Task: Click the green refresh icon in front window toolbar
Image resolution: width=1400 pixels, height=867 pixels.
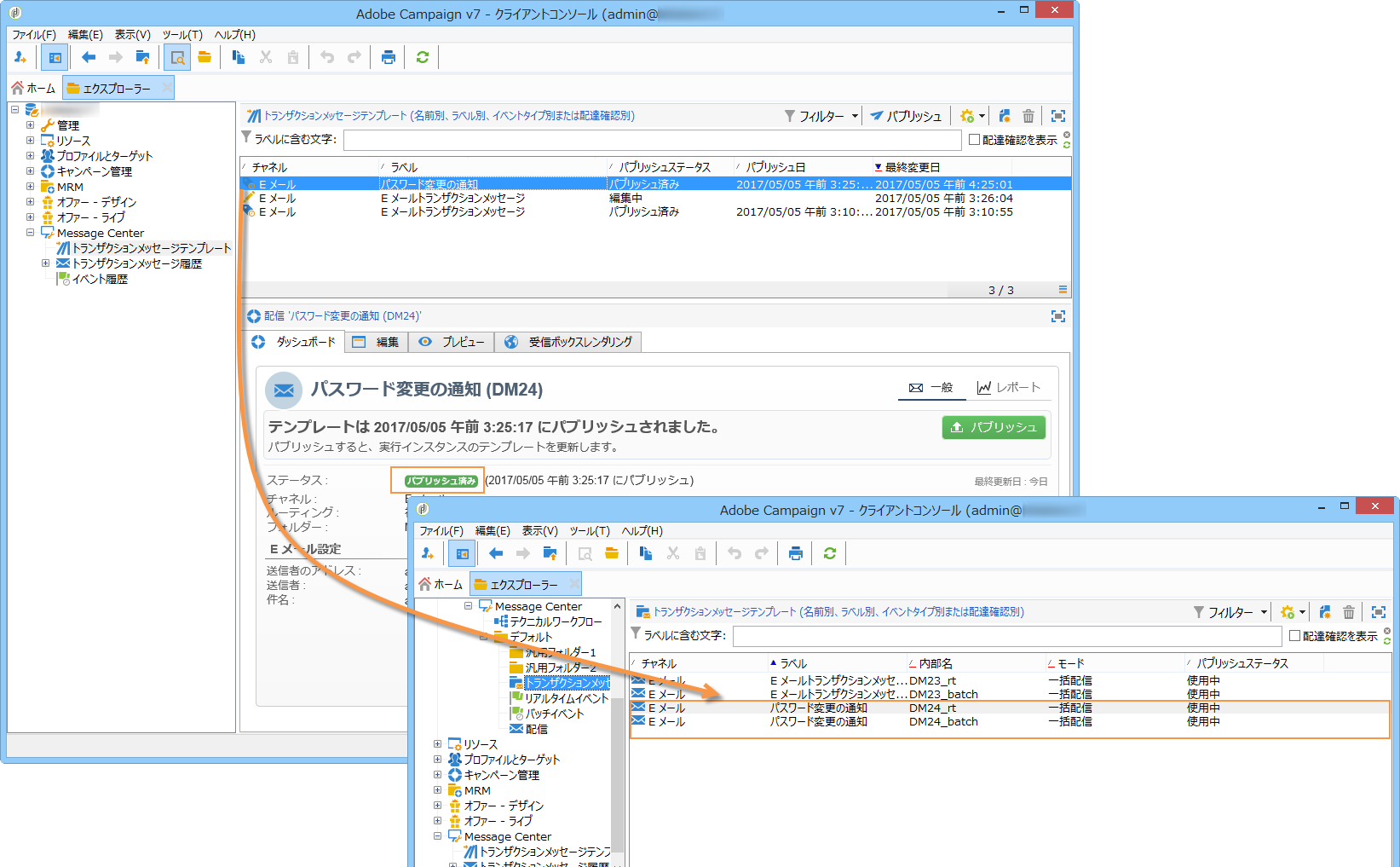Action: point(830,553)
